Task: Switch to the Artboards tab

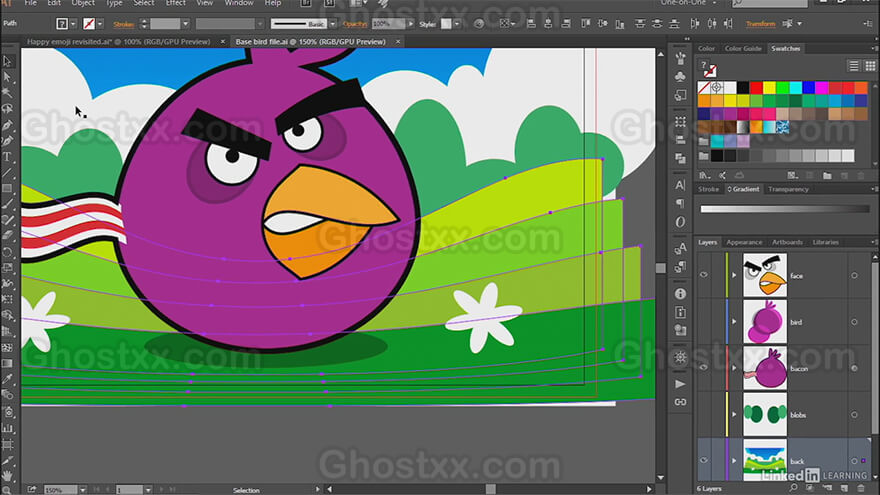Action: pyautogui.click(x=787, y=242)
